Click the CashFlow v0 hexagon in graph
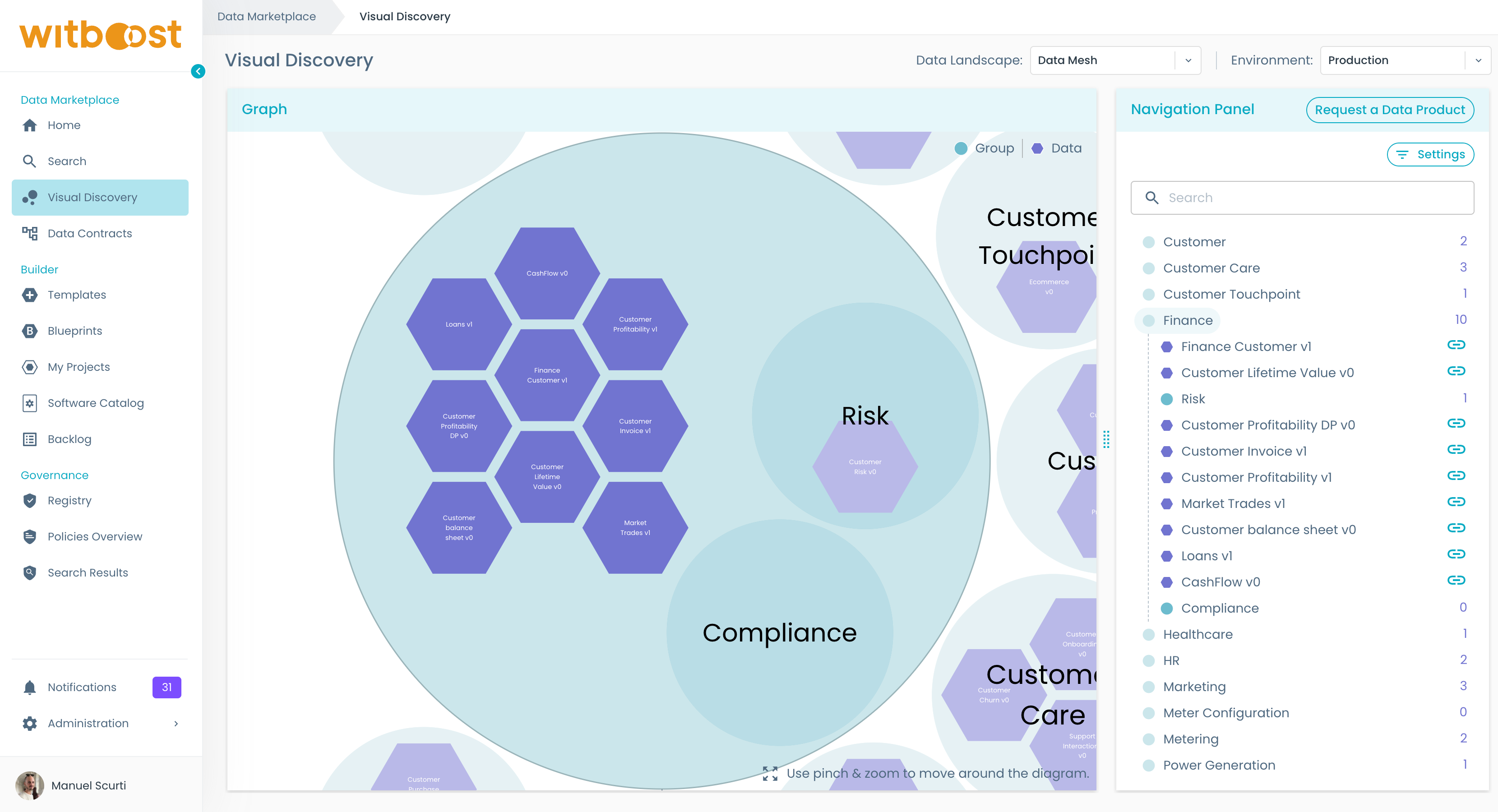Image resolution: width=1498 pixels, height=812 pixels. point(546,273)
